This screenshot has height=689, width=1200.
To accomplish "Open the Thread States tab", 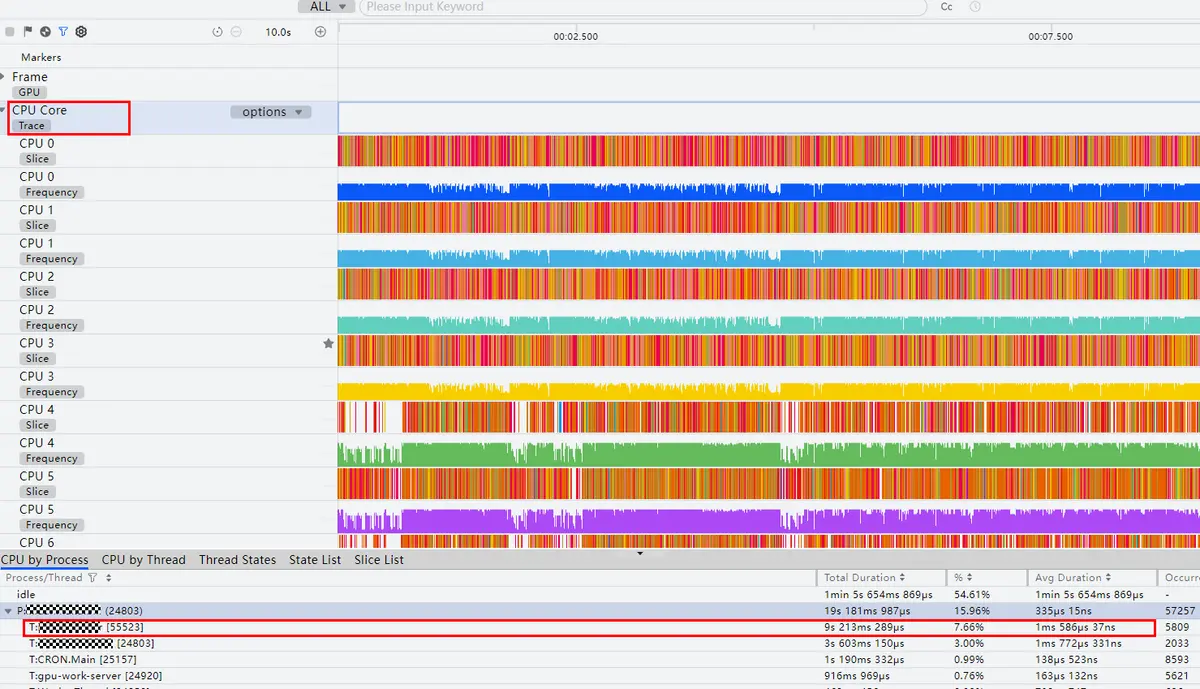I will [x=237, y=560].
